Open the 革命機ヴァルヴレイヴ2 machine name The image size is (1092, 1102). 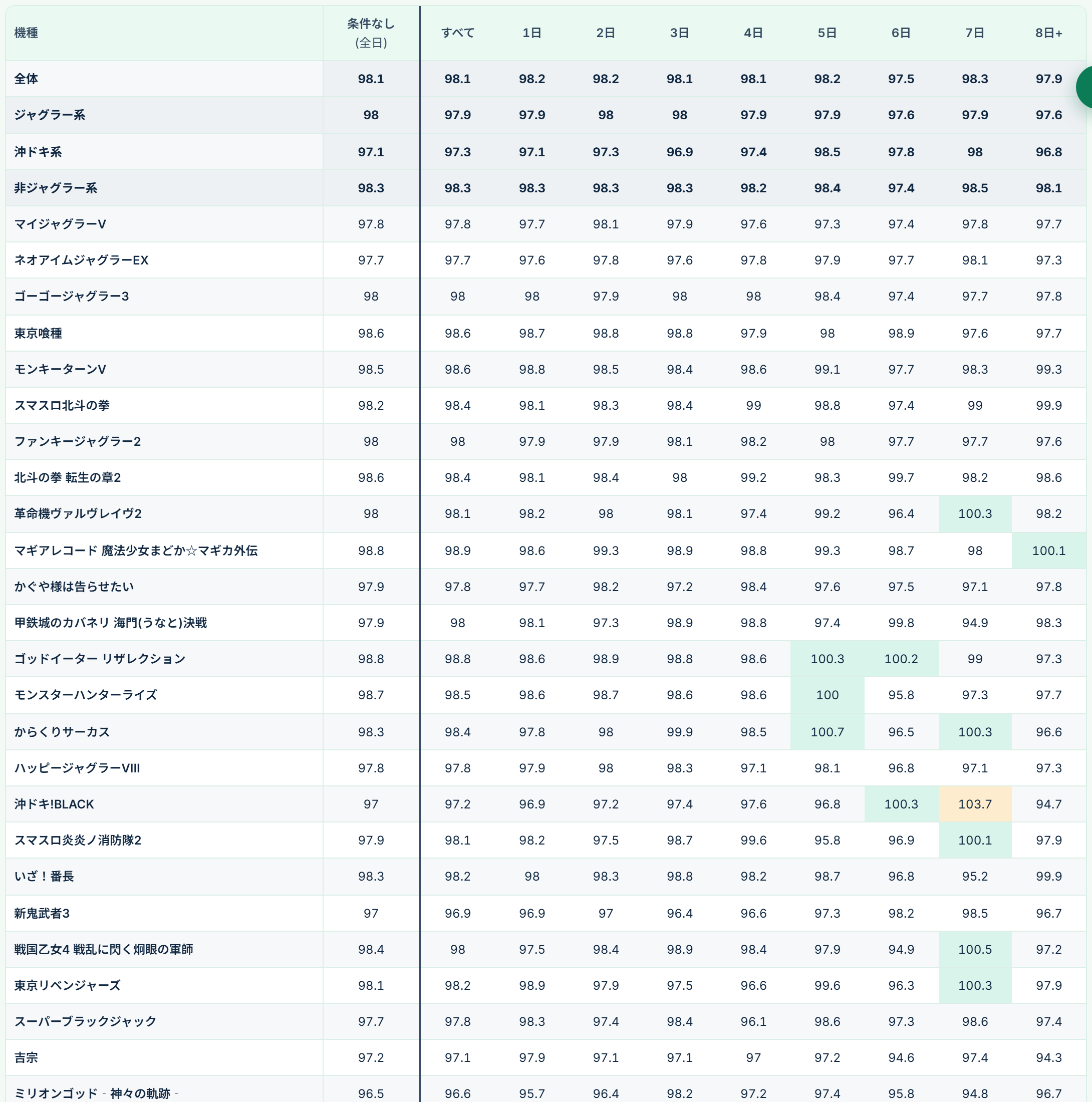[78, 513]
